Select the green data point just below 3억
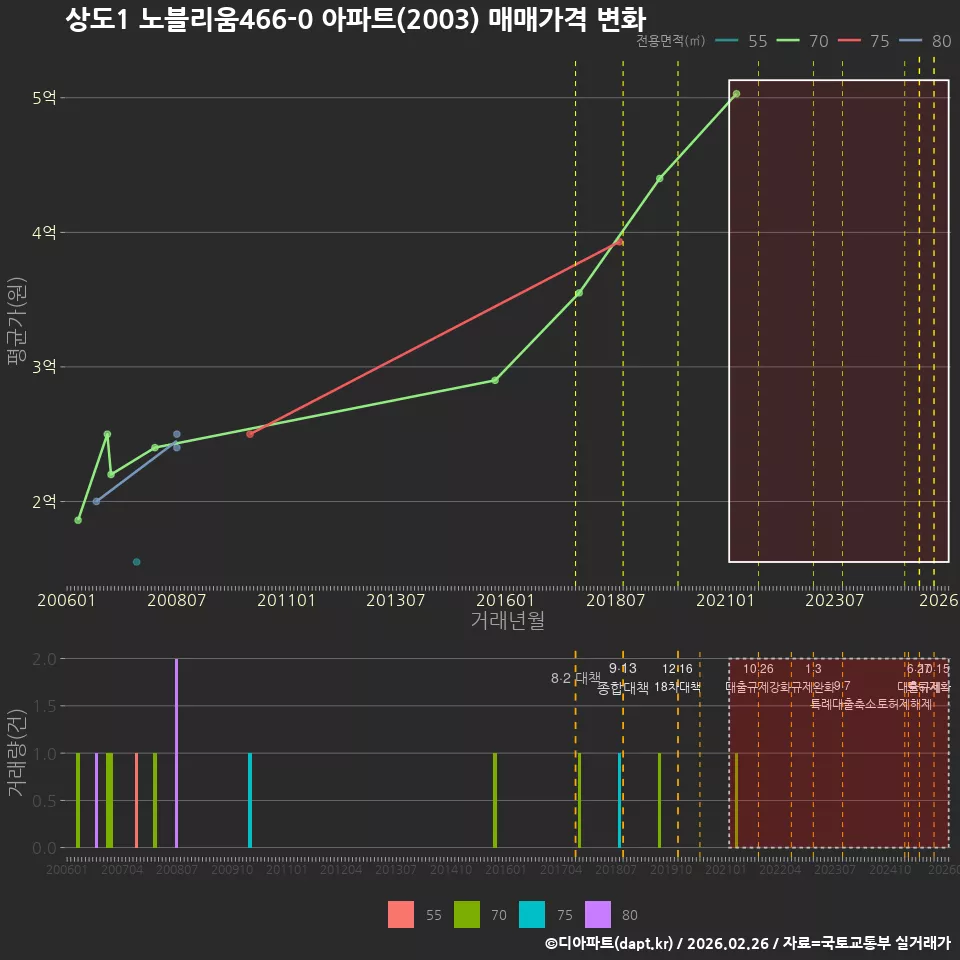Viewport: 960px width, 960px height. (x=495, y=380)
